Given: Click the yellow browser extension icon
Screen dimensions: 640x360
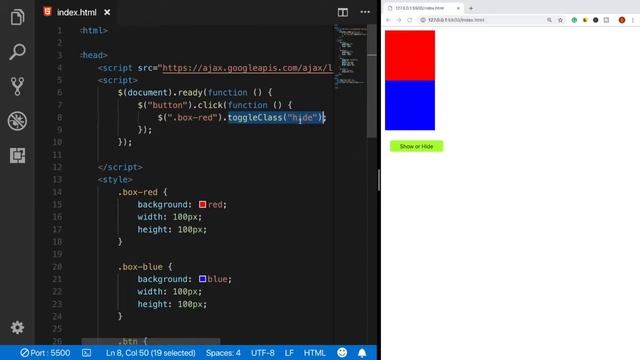Looking at the screenshot, I should [585, 20].
